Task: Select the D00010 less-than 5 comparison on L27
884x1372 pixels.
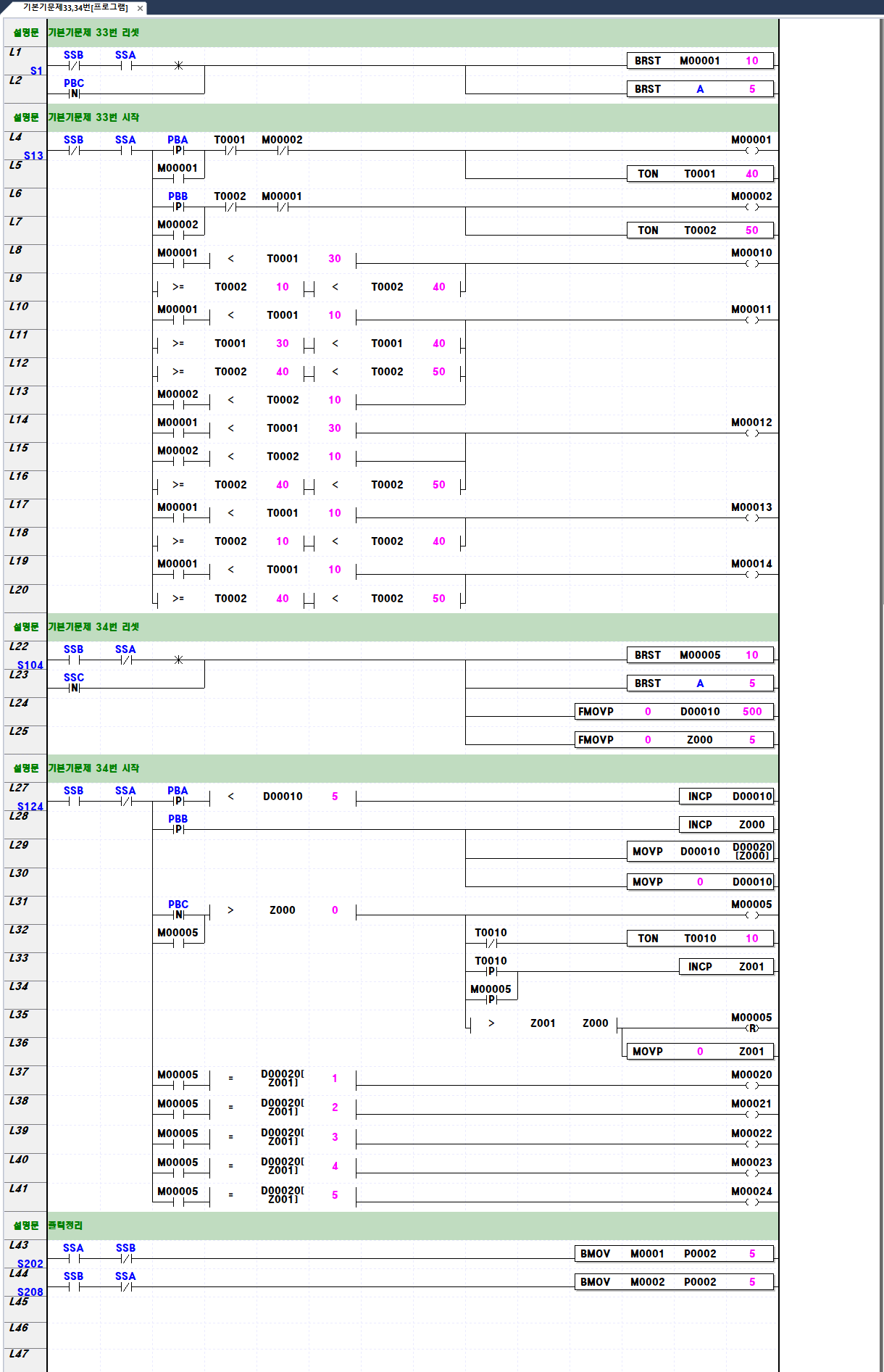Action: [283, 797]
